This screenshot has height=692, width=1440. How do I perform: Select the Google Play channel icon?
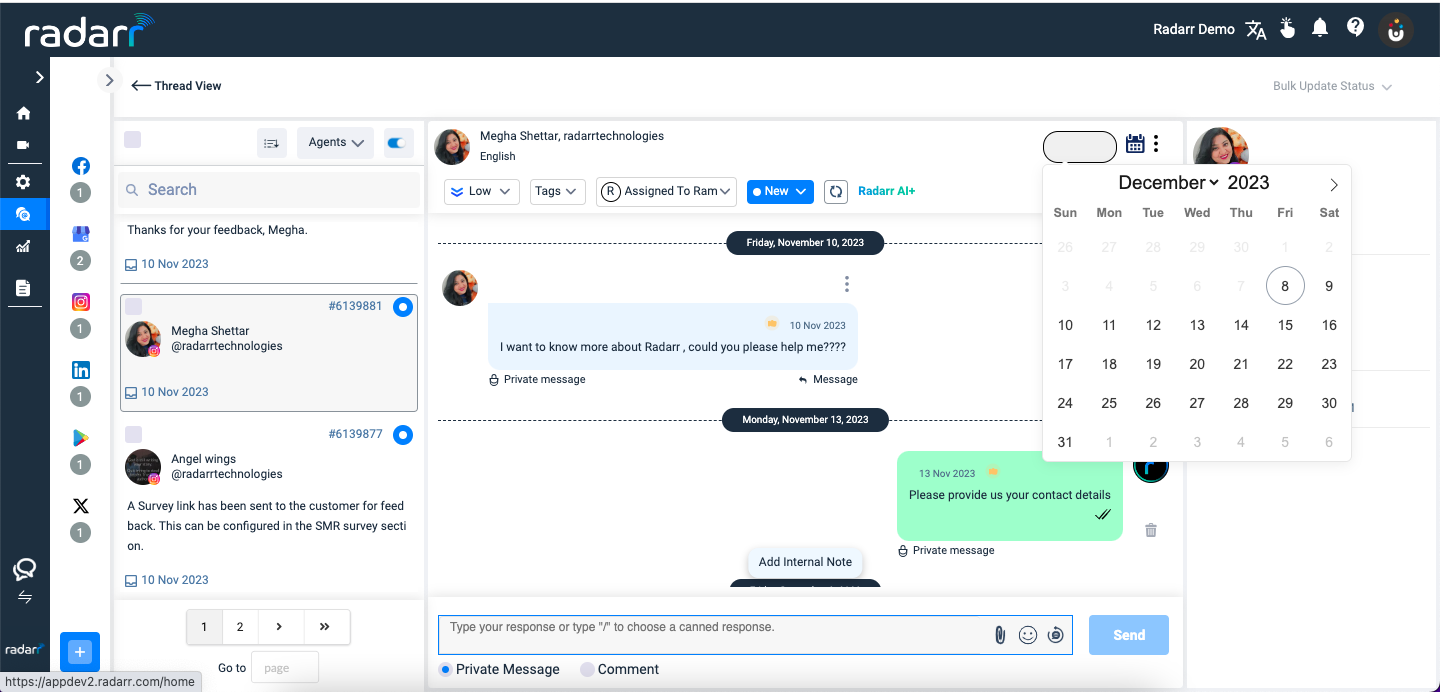(81, 438)
